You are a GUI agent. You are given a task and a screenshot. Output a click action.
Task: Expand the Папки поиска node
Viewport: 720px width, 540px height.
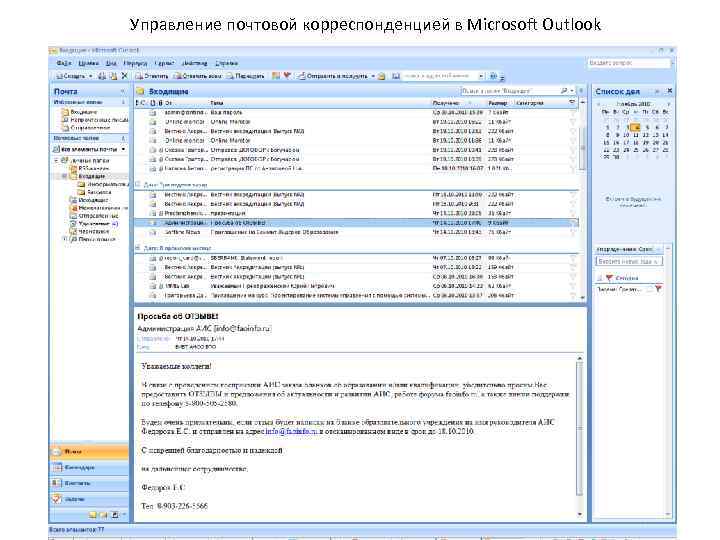coord(65,239)
